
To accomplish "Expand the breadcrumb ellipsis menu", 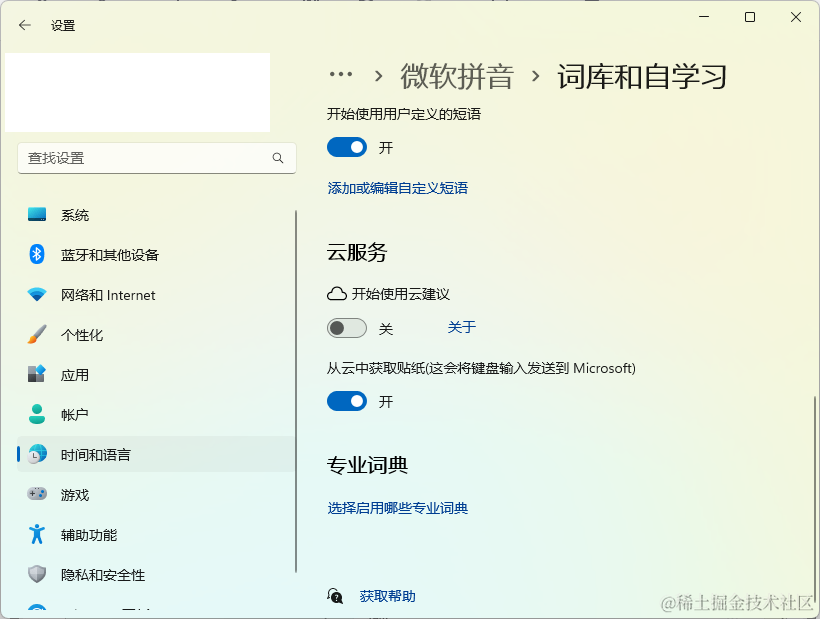I will click(341, 73).
